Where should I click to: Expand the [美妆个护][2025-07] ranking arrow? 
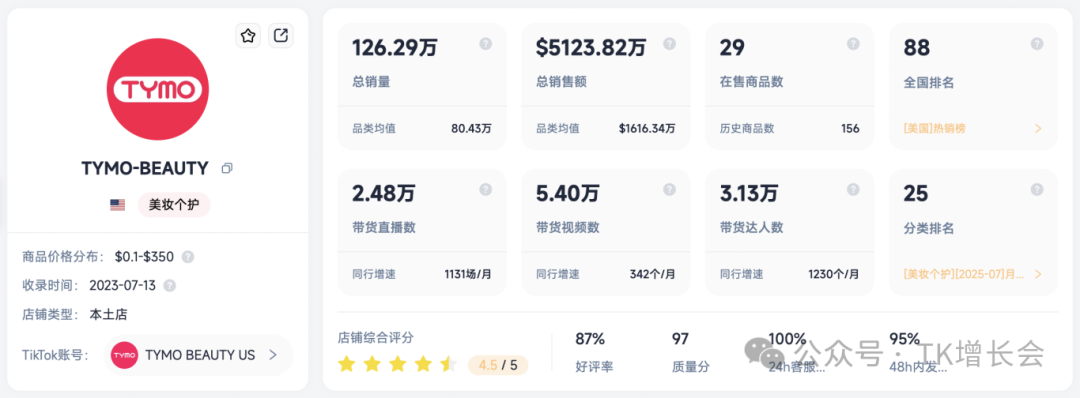(1038, 274)
